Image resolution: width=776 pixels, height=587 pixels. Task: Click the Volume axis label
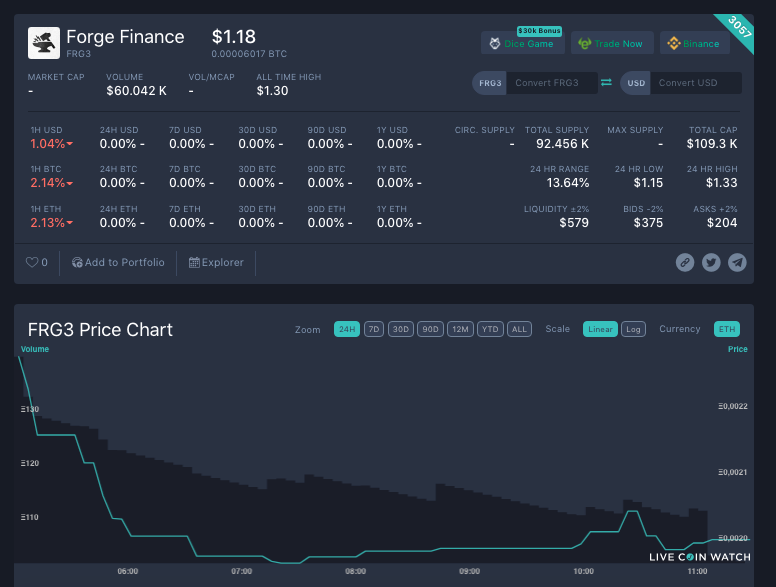pos(35,349)
